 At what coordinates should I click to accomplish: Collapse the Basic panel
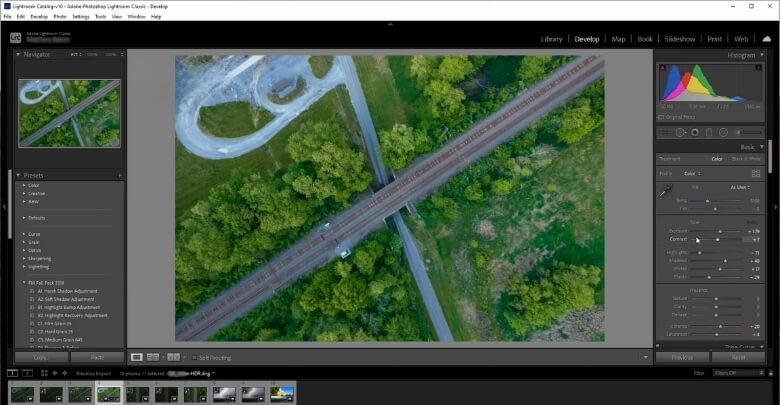762,147
